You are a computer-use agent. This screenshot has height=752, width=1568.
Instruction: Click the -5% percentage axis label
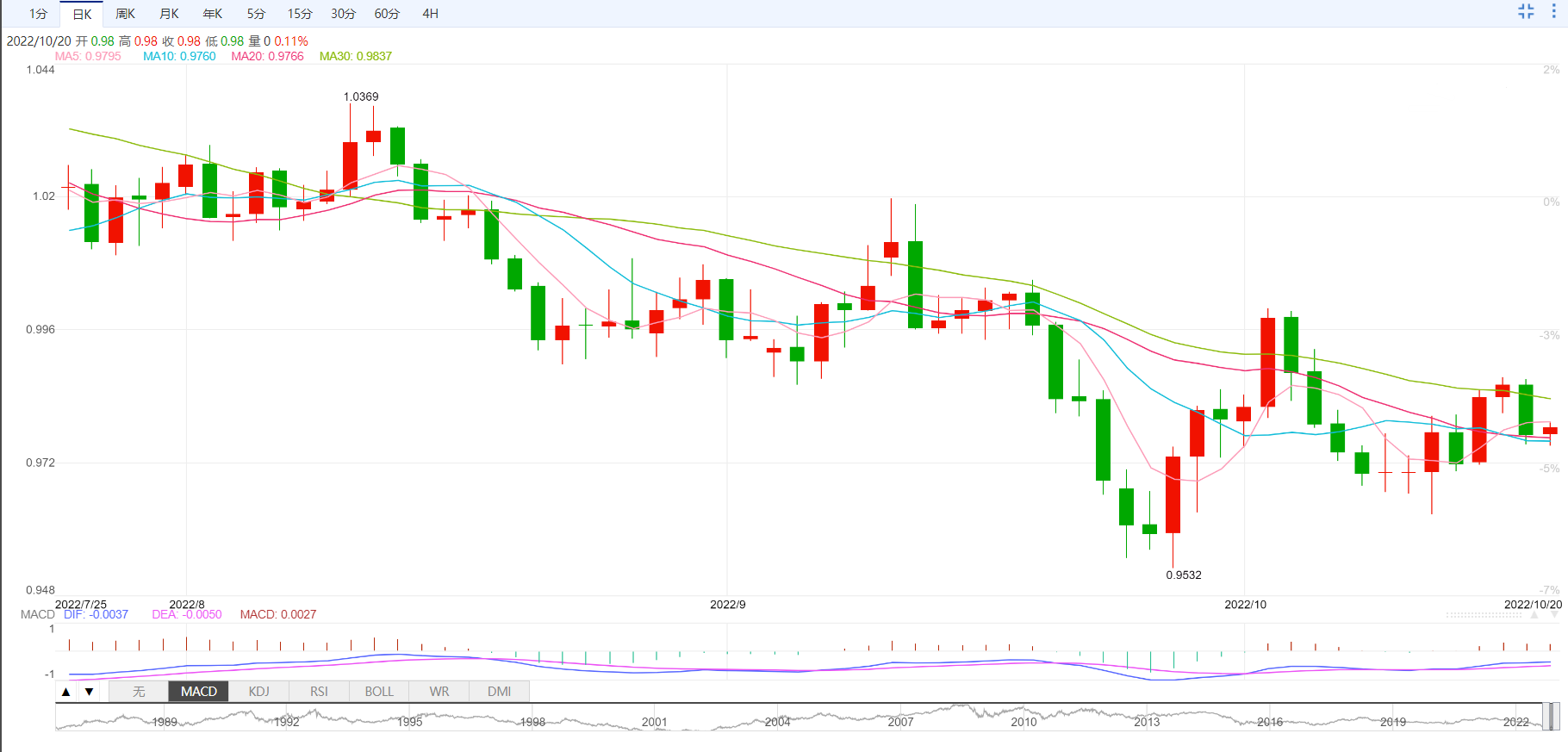point(1550,469)
